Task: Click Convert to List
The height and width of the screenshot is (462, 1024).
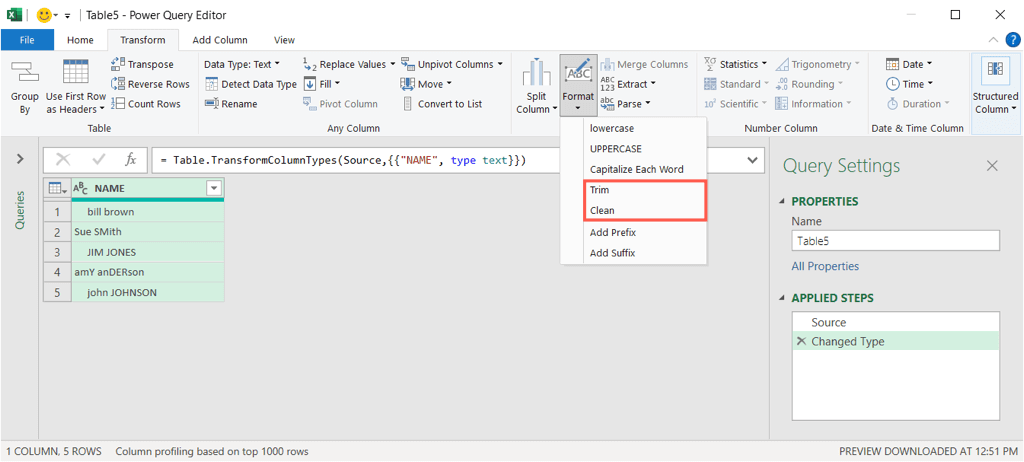Action: click(x=441, y=103)
